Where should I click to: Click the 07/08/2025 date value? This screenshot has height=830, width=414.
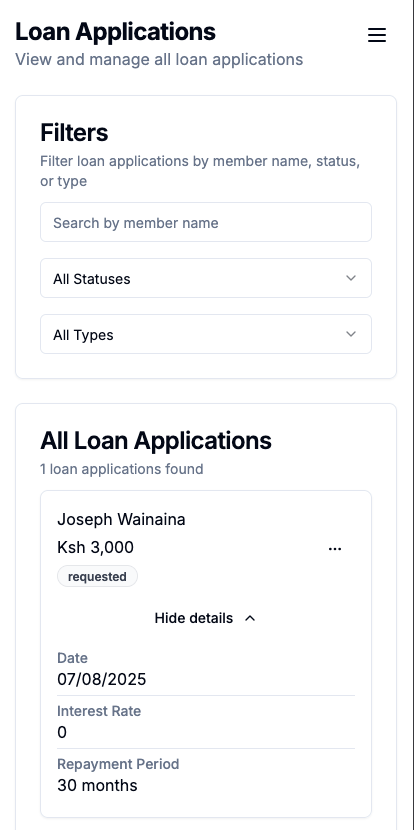102,679
